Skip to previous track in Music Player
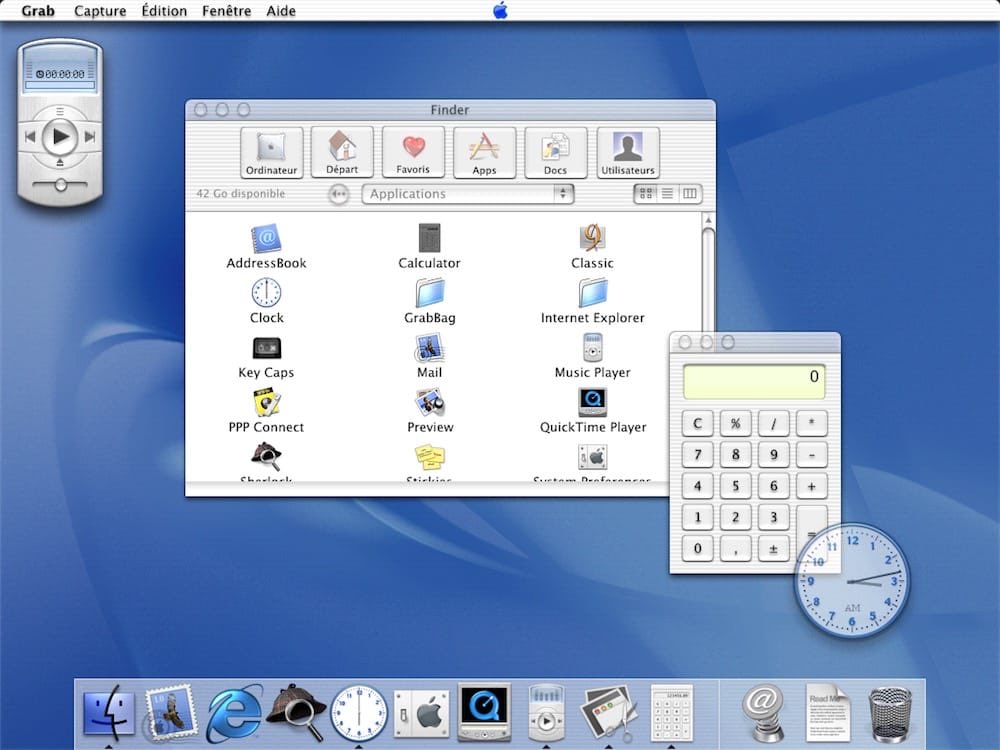The width and height of the screenshot is (1000, 750). [29, 136]
